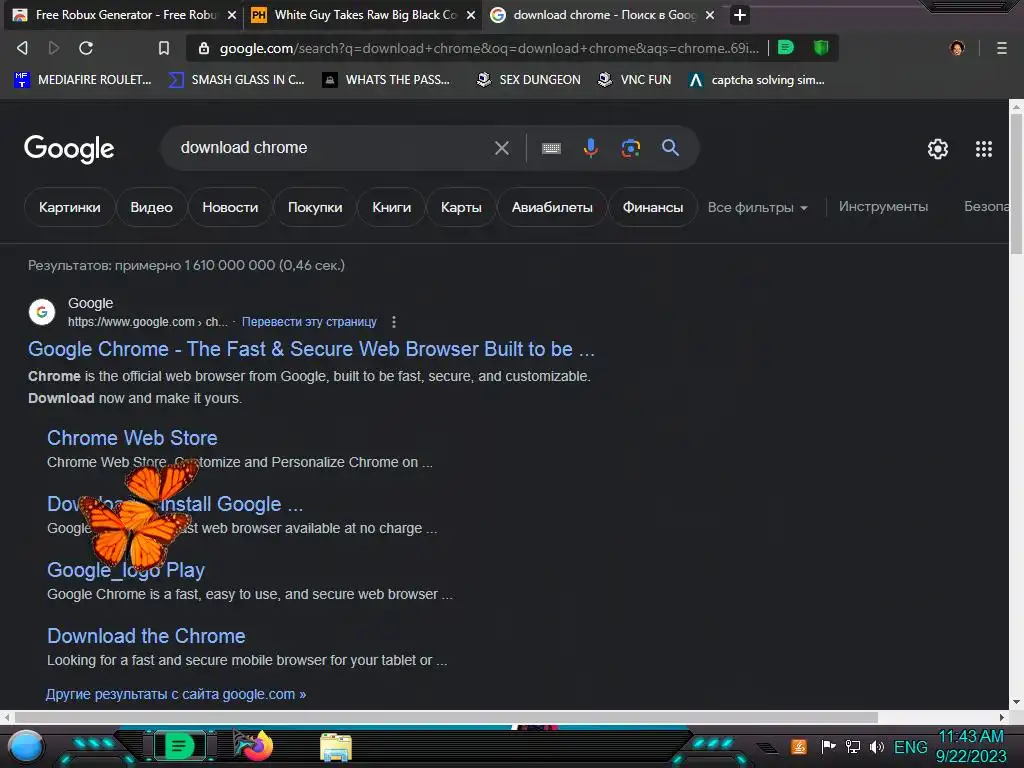Open the browser hamburger menu
The image size is (1024, 768).
(x=1001, y=48)
